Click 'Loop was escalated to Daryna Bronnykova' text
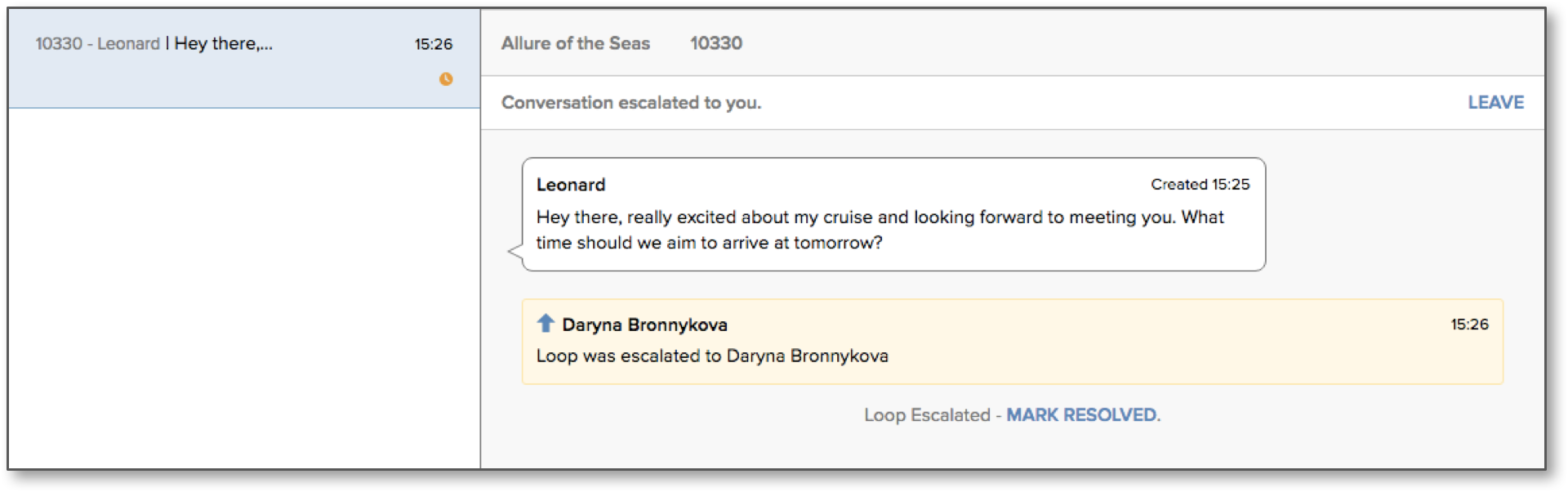1568x492 pixels. [712, 356]
